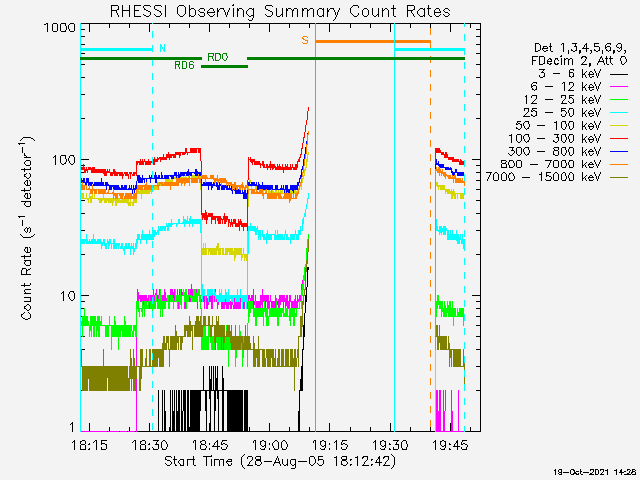This screenshot has height=480, width=640.
Task: Click the x-axis tick label 19:45
Action: 451,445
